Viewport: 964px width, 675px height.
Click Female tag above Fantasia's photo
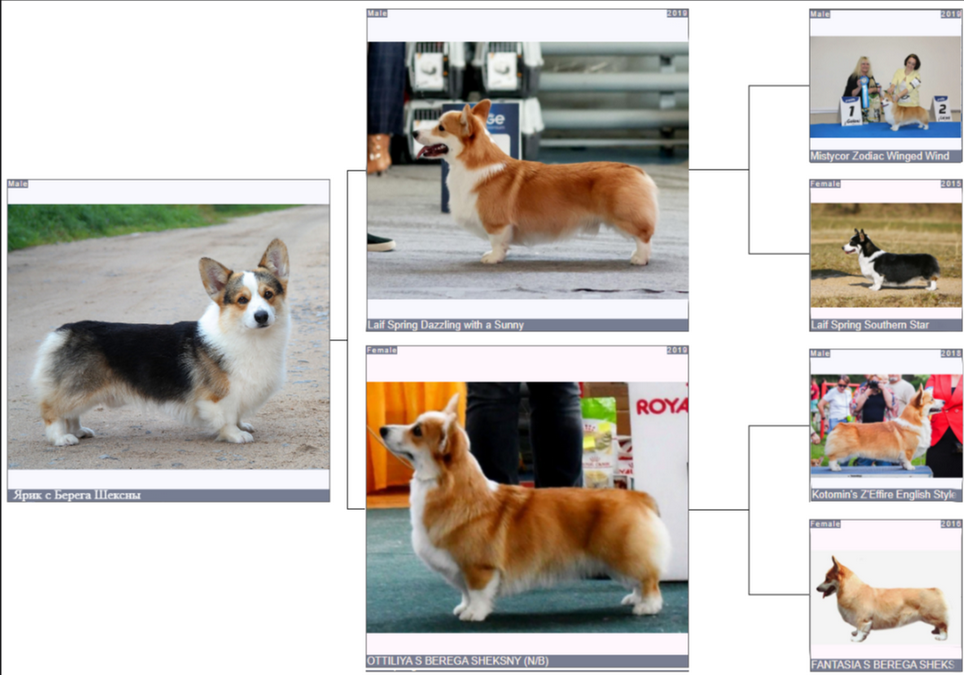click(x=825, y=523)
